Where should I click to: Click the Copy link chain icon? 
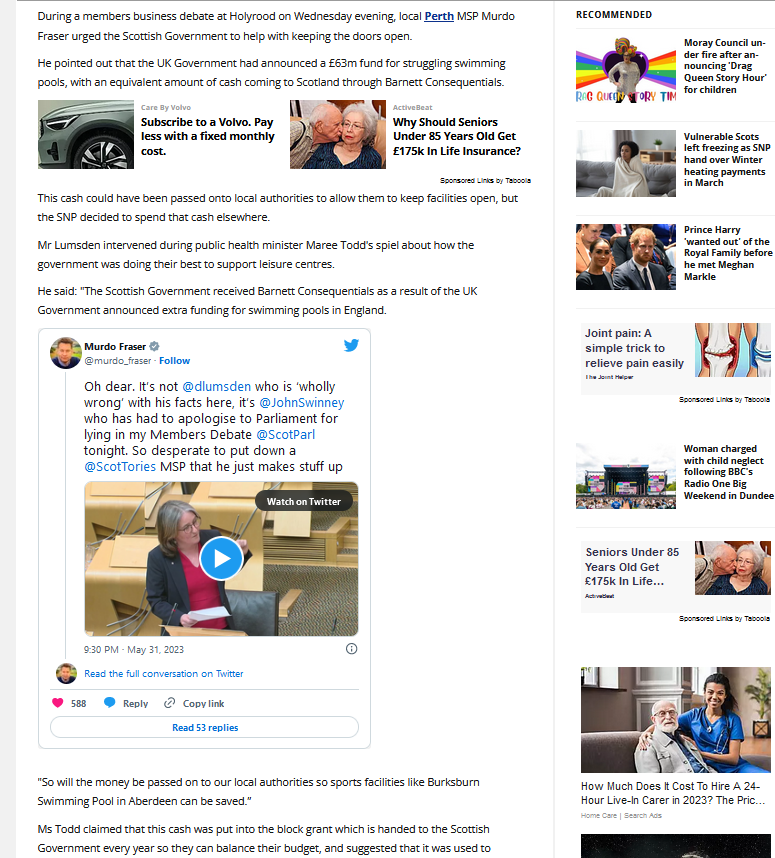(170, 703)
